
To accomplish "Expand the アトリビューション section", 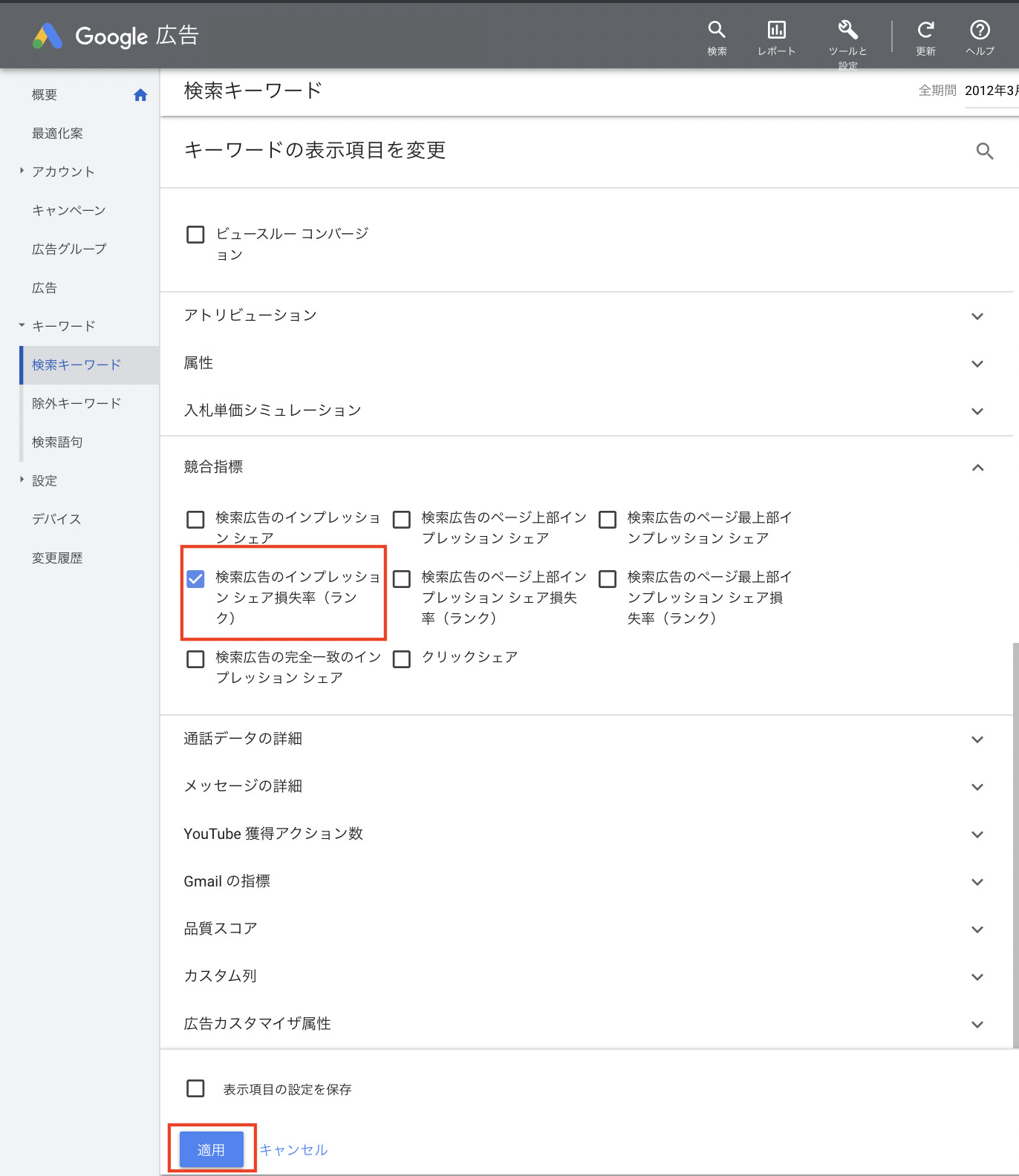I will 977,316.
